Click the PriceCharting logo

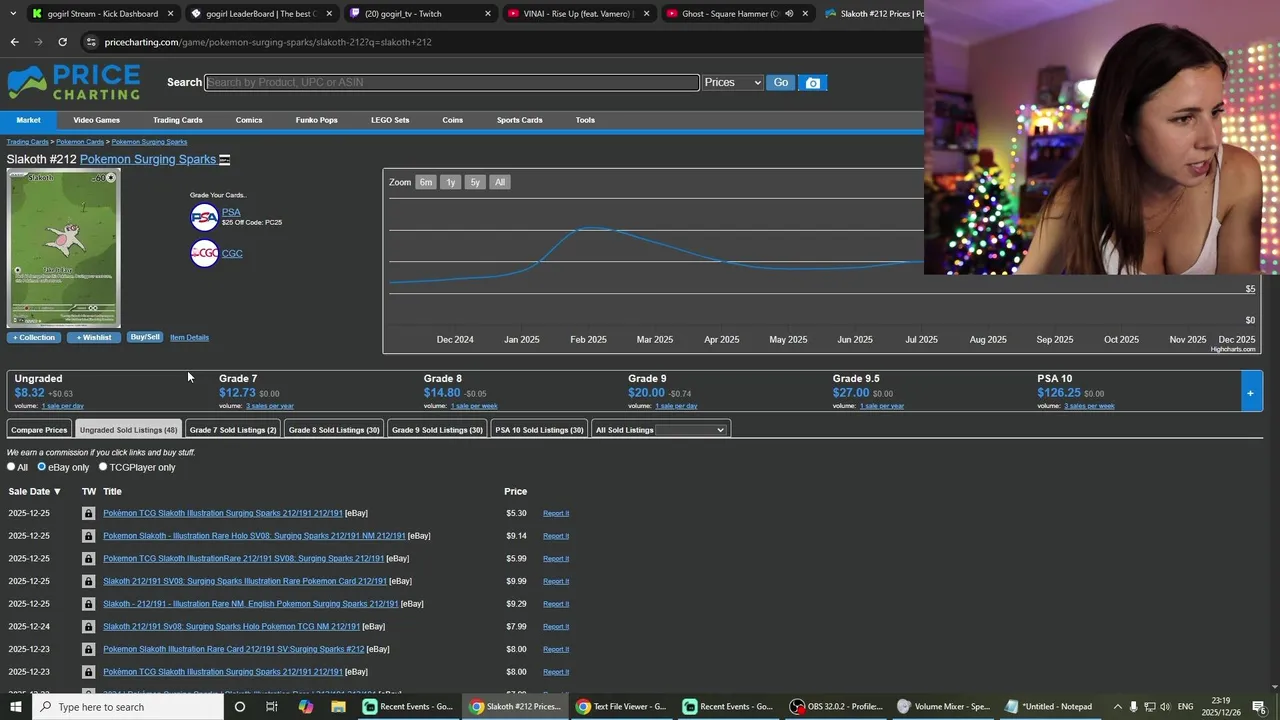pos(74,82)
